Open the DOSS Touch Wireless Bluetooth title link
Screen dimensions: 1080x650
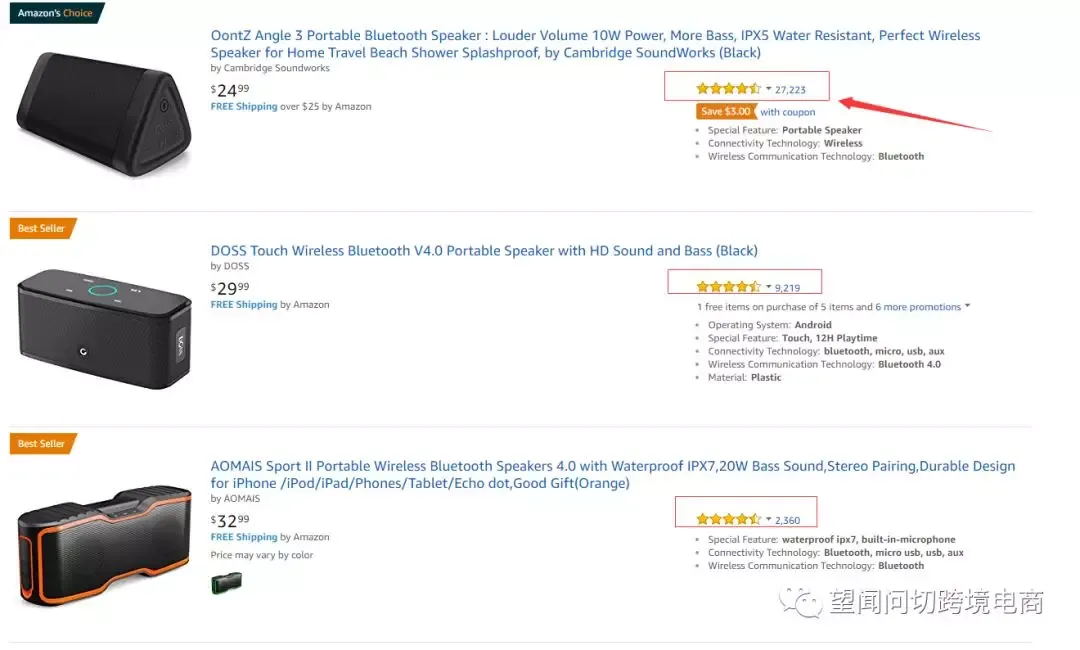point(484,251)
